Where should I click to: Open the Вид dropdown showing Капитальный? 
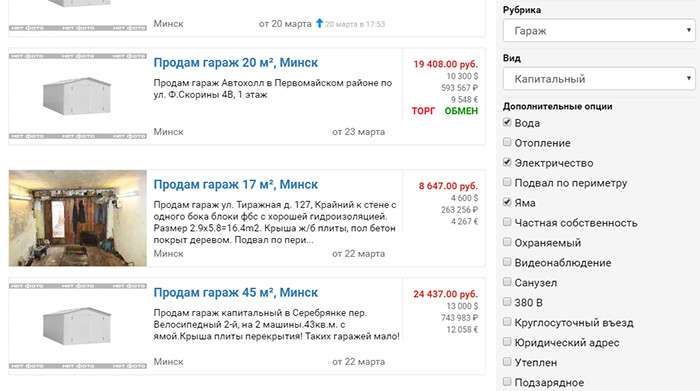pos(599,79)
